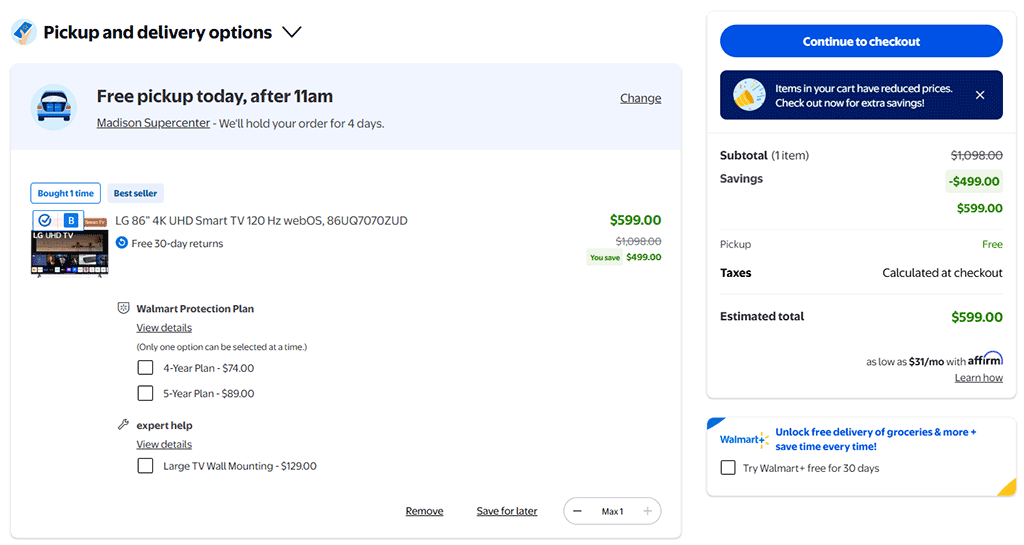Image resolution: width=1024 pixels, height=545 pixels.
Task: Continue to checkout
Action: click(861, 41)
